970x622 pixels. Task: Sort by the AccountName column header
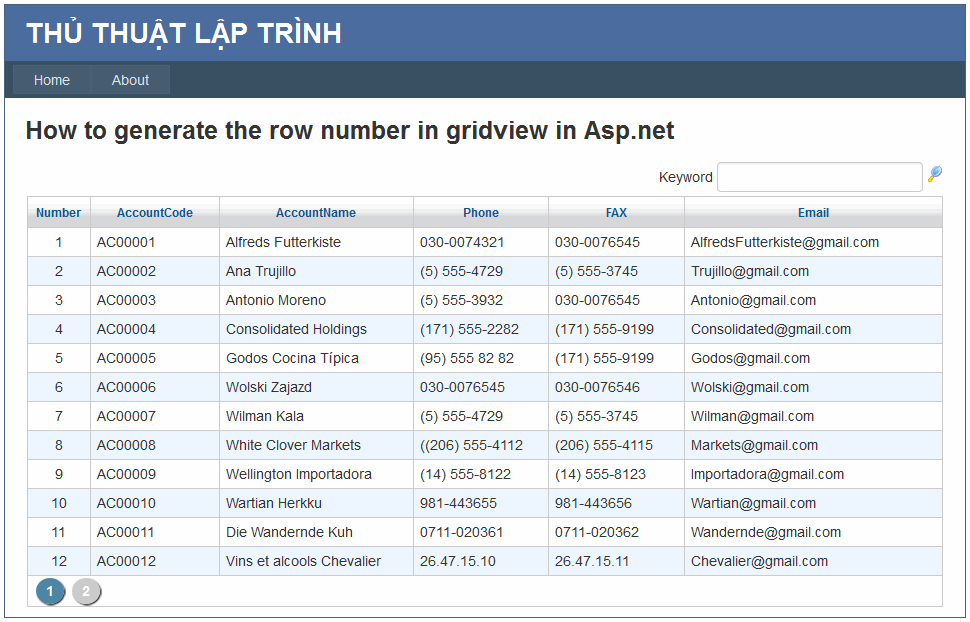click(316, 212)
